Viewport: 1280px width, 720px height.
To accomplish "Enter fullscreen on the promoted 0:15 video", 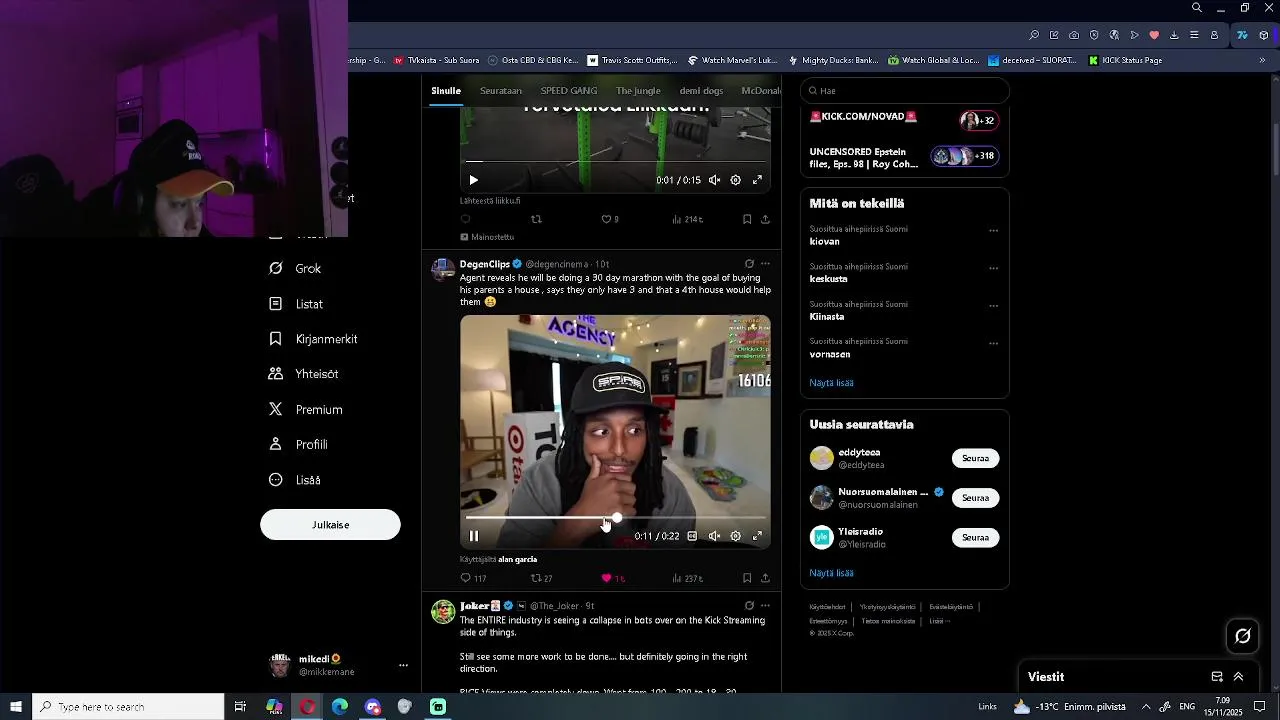I will coord(757,180).
